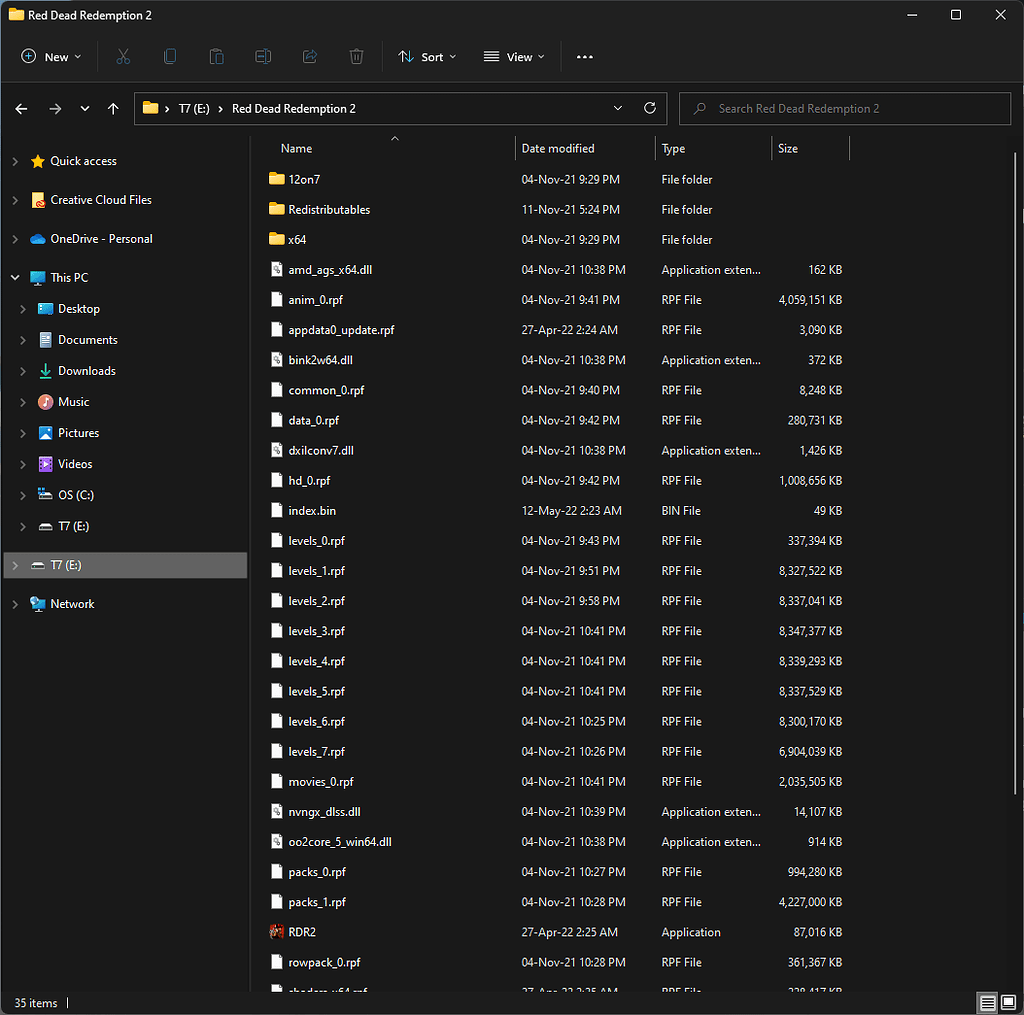Paste from clipboard using toolbar icon
This screenshot has width=1024, height=1015.
point(216,57)
